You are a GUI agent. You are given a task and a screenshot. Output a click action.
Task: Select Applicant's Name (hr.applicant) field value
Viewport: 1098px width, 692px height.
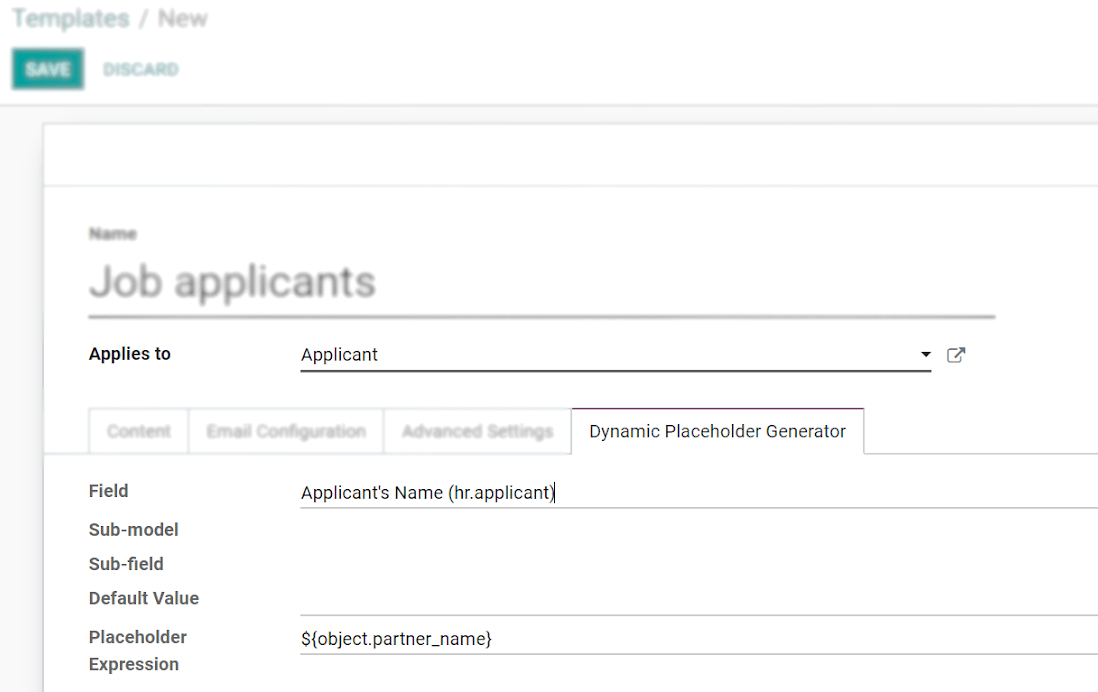click(x=428, y=492)
